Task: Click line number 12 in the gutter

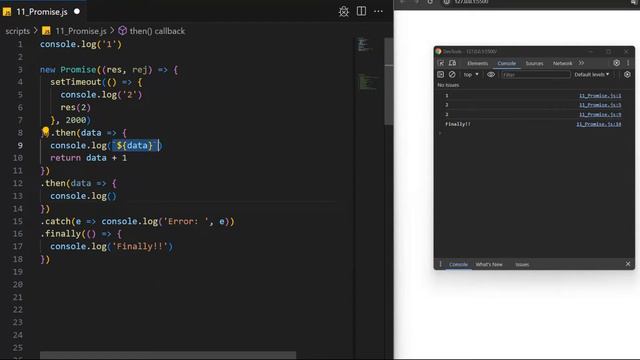Action: (x=18, y=183)
